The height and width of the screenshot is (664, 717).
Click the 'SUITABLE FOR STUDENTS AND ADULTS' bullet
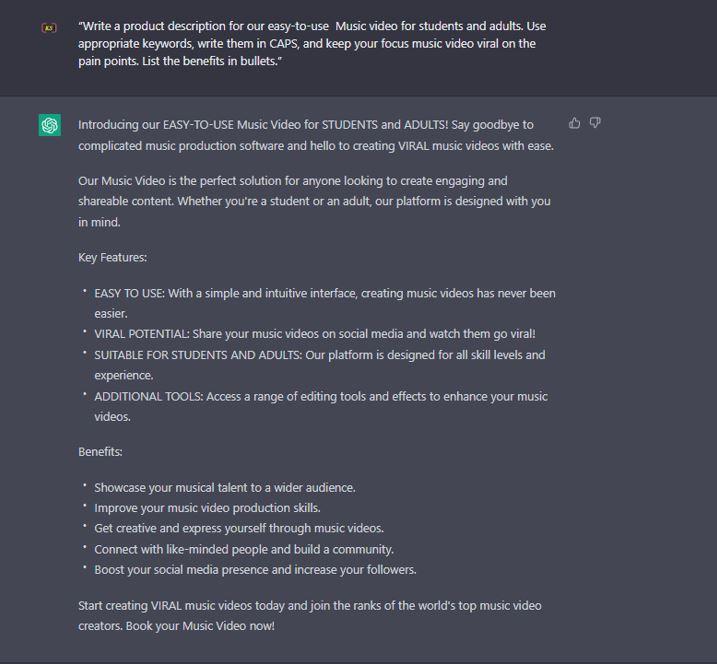tap(320, 365)
